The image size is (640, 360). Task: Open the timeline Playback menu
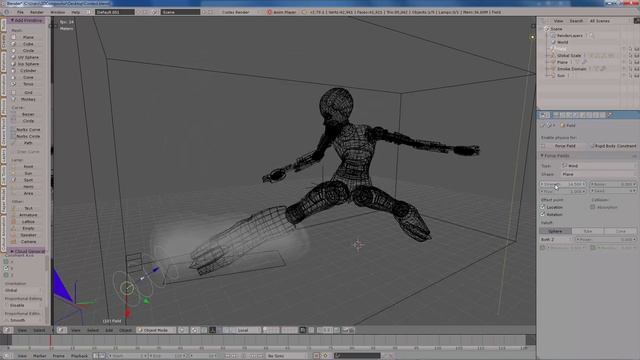click(x=79, y=356)
